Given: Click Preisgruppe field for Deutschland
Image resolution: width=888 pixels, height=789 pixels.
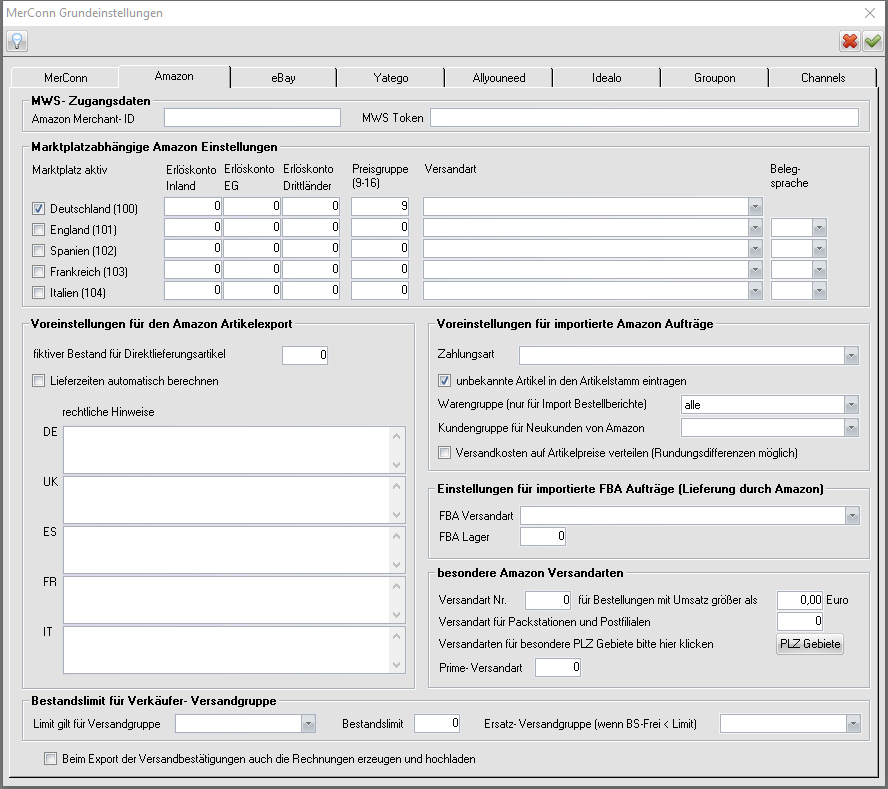Looking at the screenshot, I should [380, 206].
